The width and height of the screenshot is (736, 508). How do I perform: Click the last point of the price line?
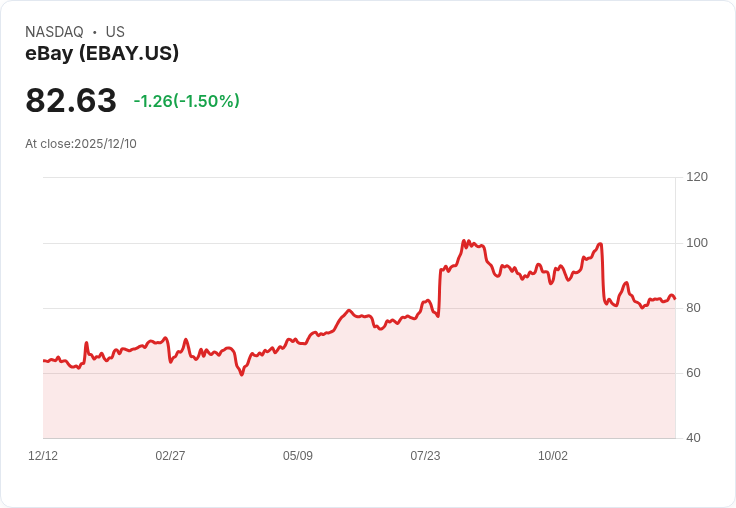tap(675, 298)
